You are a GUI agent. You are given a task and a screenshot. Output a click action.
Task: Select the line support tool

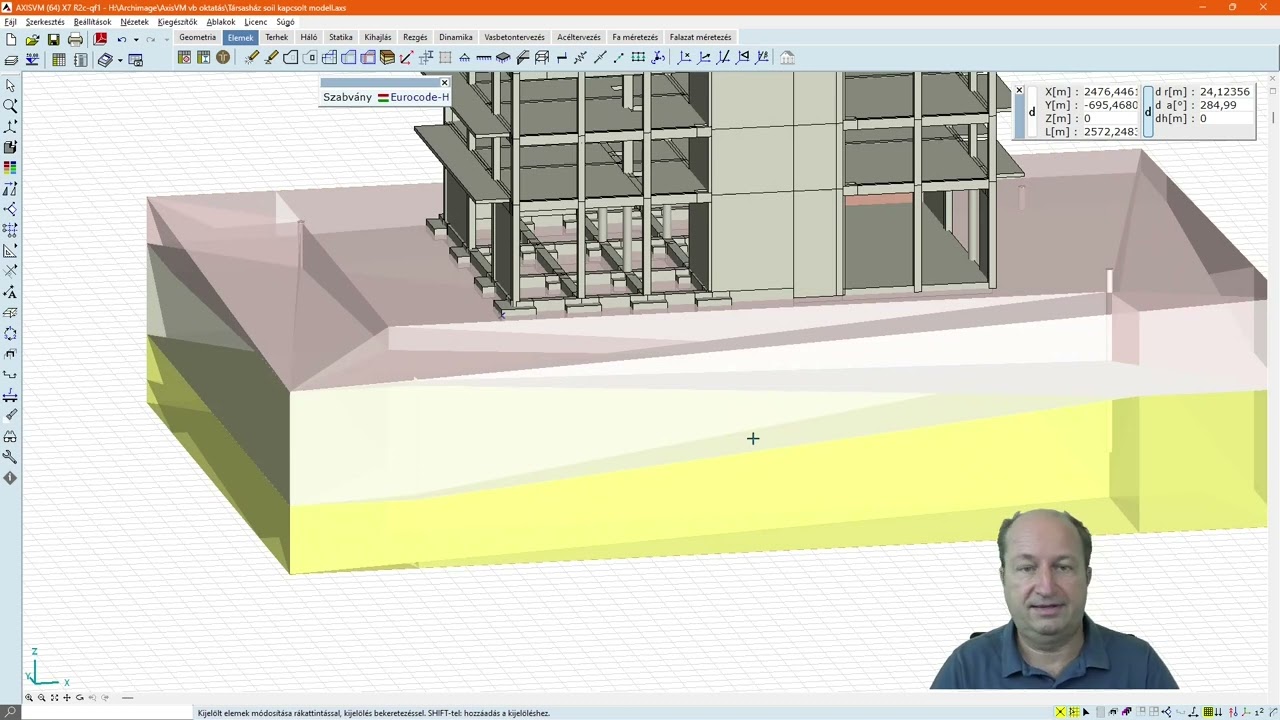[484, 58]
